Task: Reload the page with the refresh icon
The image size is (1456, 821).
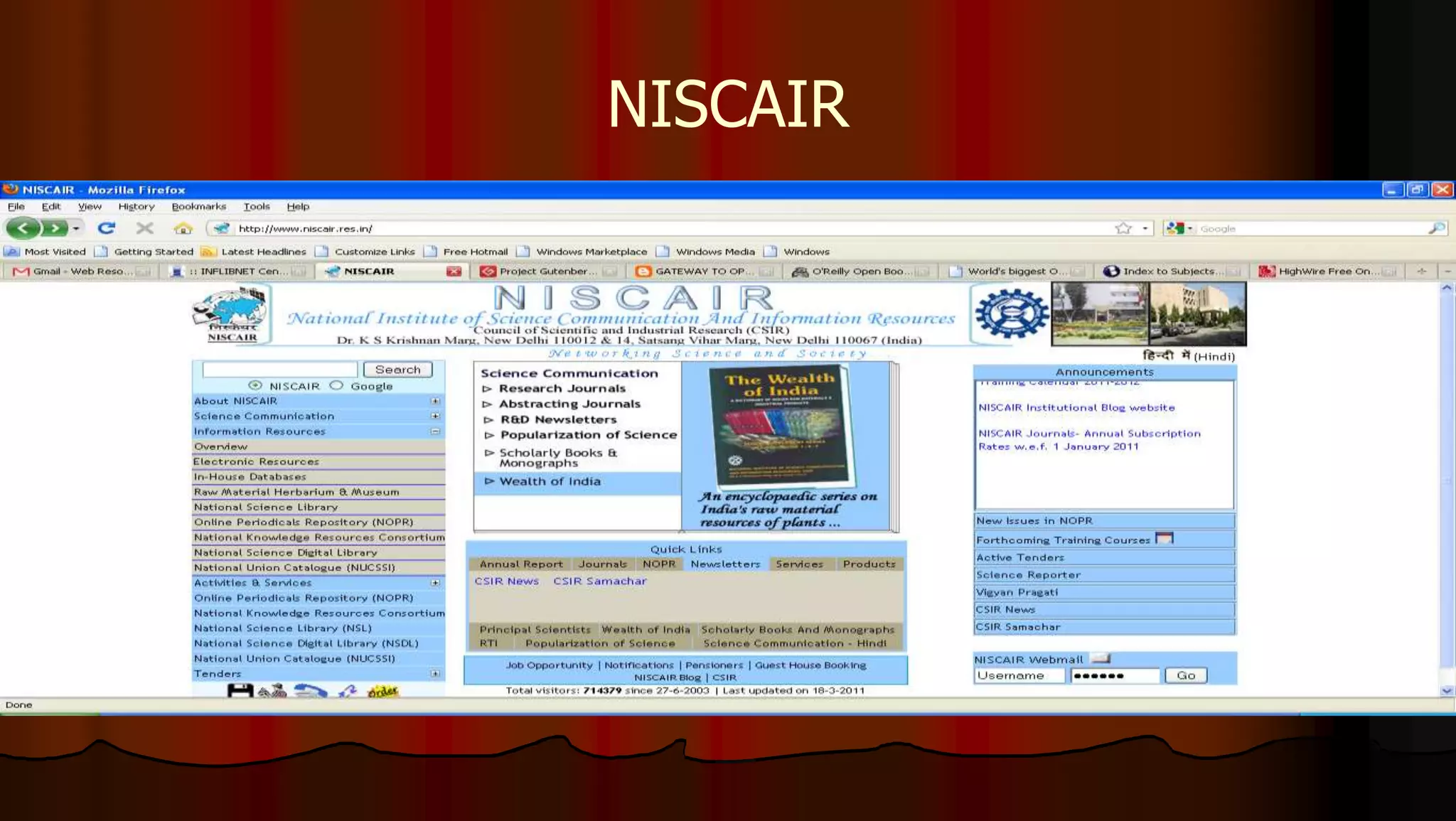Action: click(107, 228)
